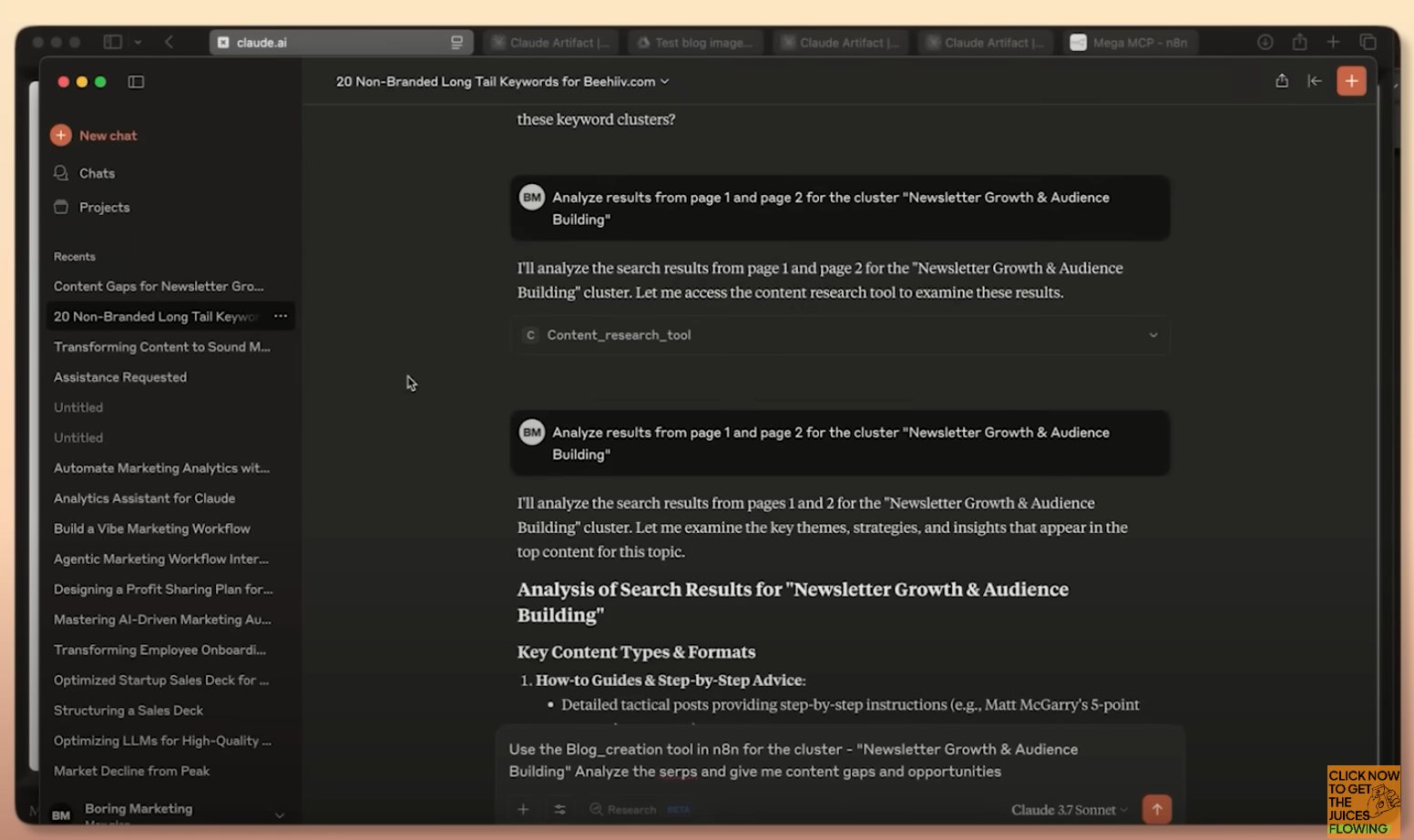Open the conversation title dropdown

(x=503, y=81)
